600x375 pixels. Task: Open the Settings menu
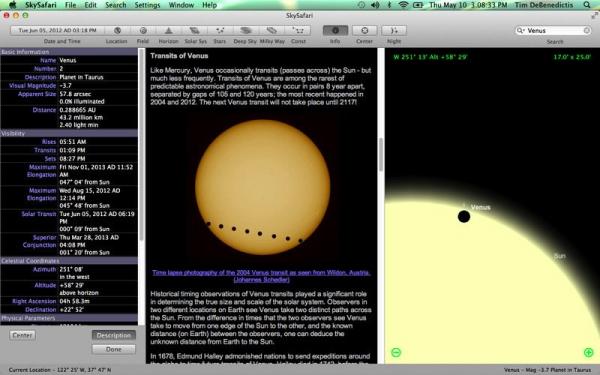147,5
